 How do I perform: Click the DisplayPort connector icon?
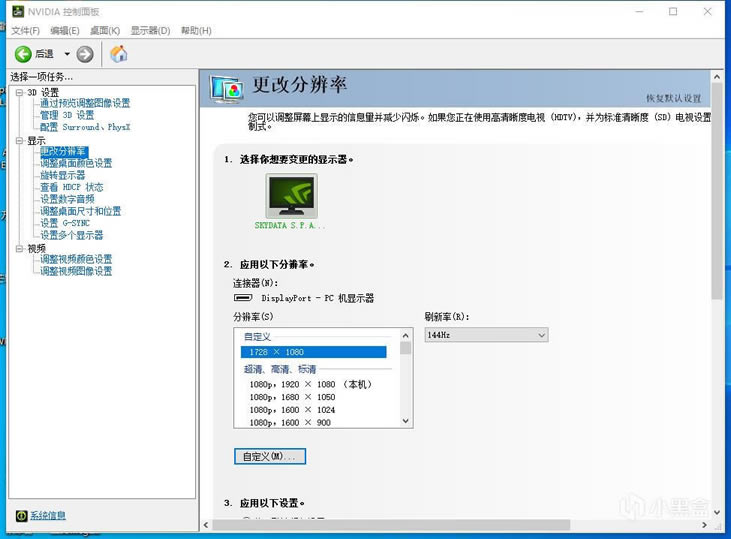point(243,297)
